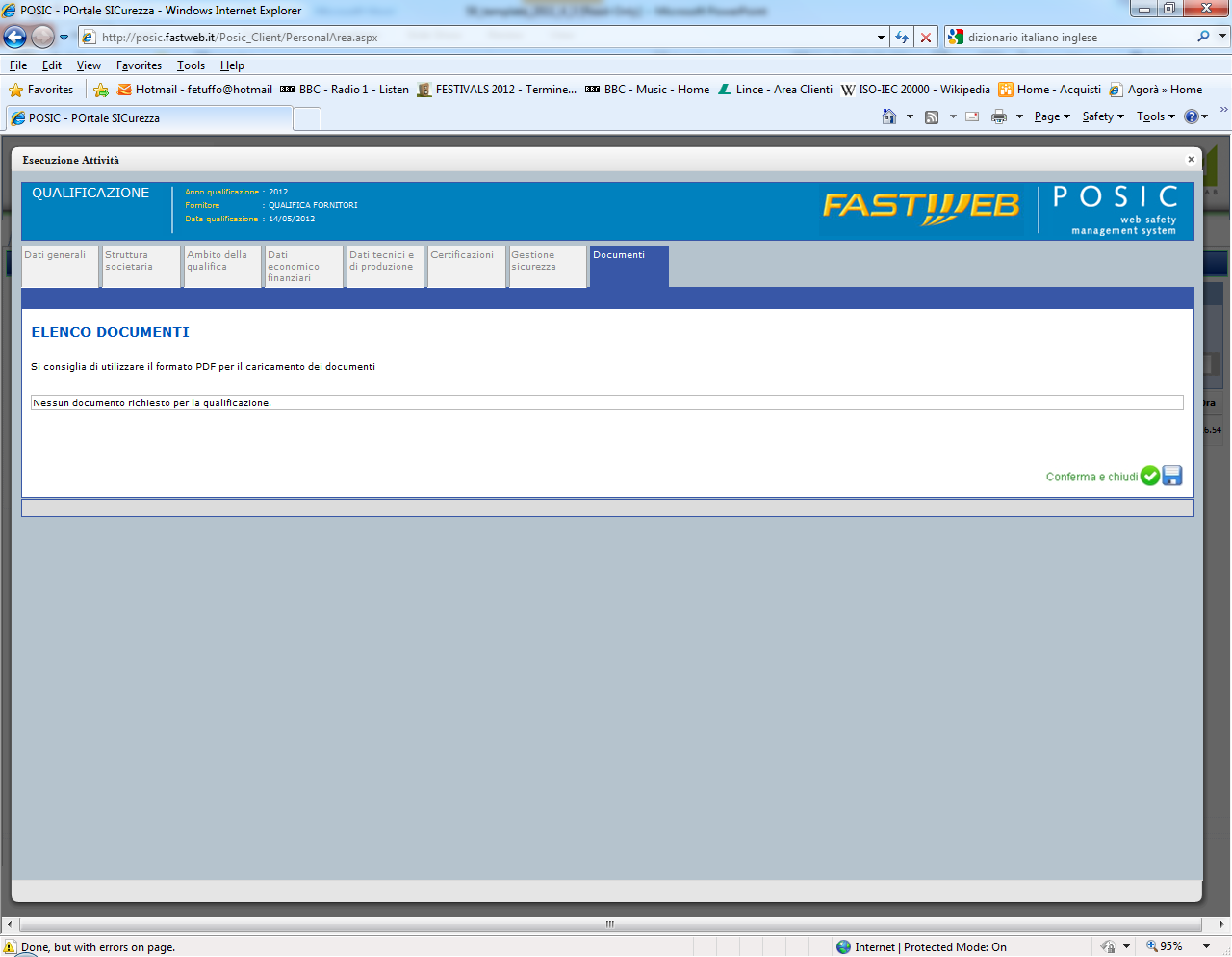Switch to the Dati economico finanziari tab
1232x957 pixels.
(304, 267)
